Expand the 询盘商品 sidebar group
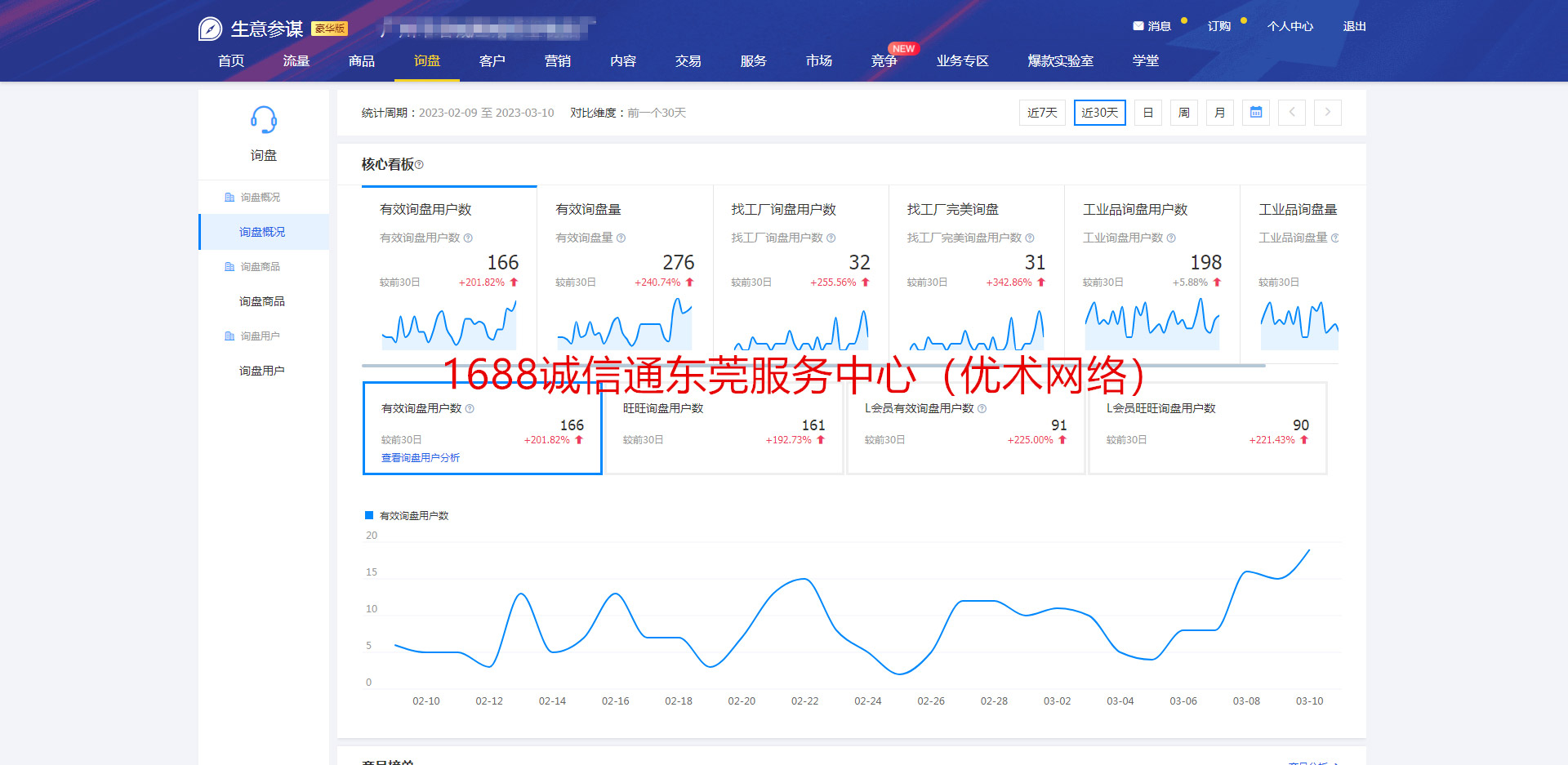The width and height of the screenshot is (1568, 765). [x=260, y=267]
